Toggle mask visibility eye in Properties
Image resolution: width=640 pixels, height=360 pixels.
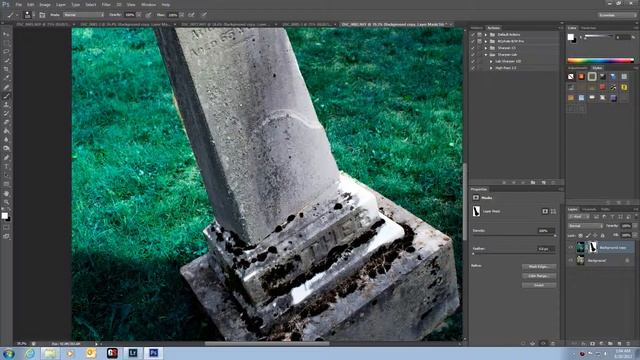[x=543, y=344]
